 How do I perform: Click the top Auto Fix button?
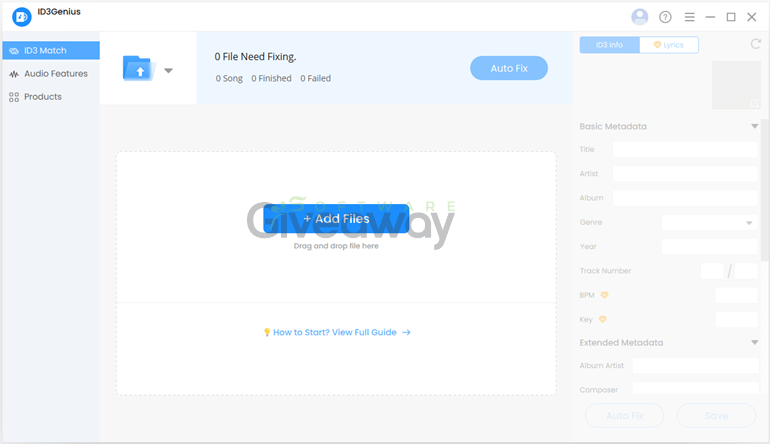[509, 68]
